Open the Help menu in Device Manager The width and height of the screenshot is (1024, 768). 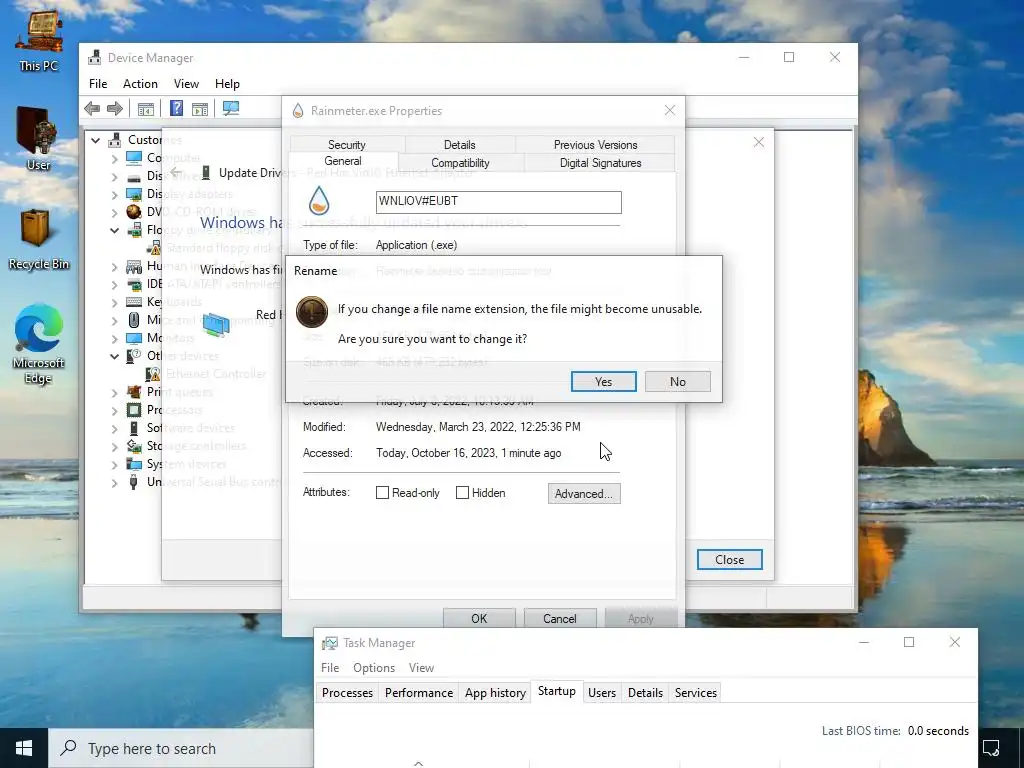tap(227, 84)
